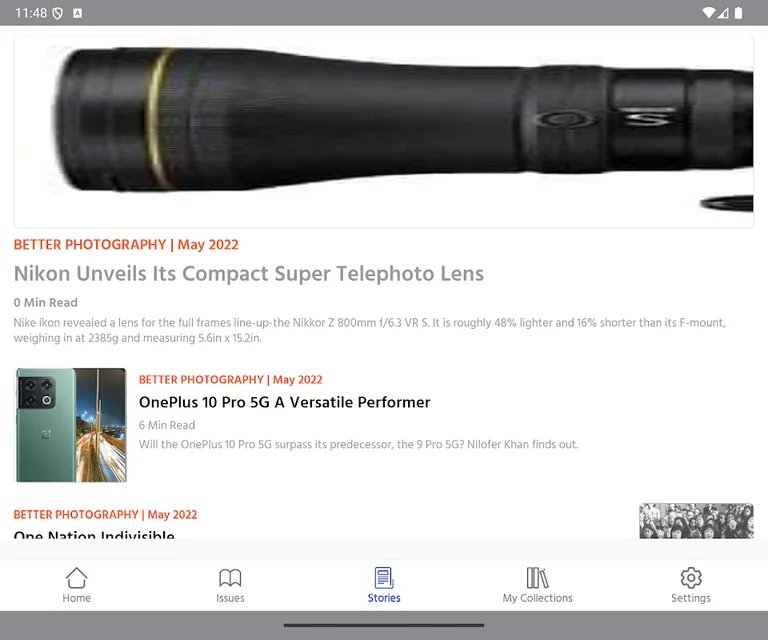Tap the shield icon in status bar

tap(58, 13)
